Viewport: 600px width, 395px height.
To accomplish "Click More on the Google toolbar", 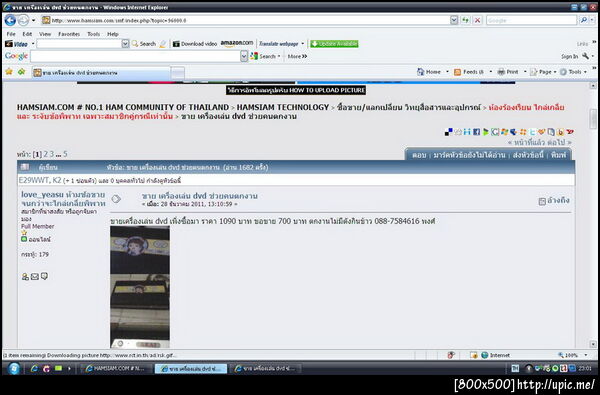I will click(x=297, y=56).
